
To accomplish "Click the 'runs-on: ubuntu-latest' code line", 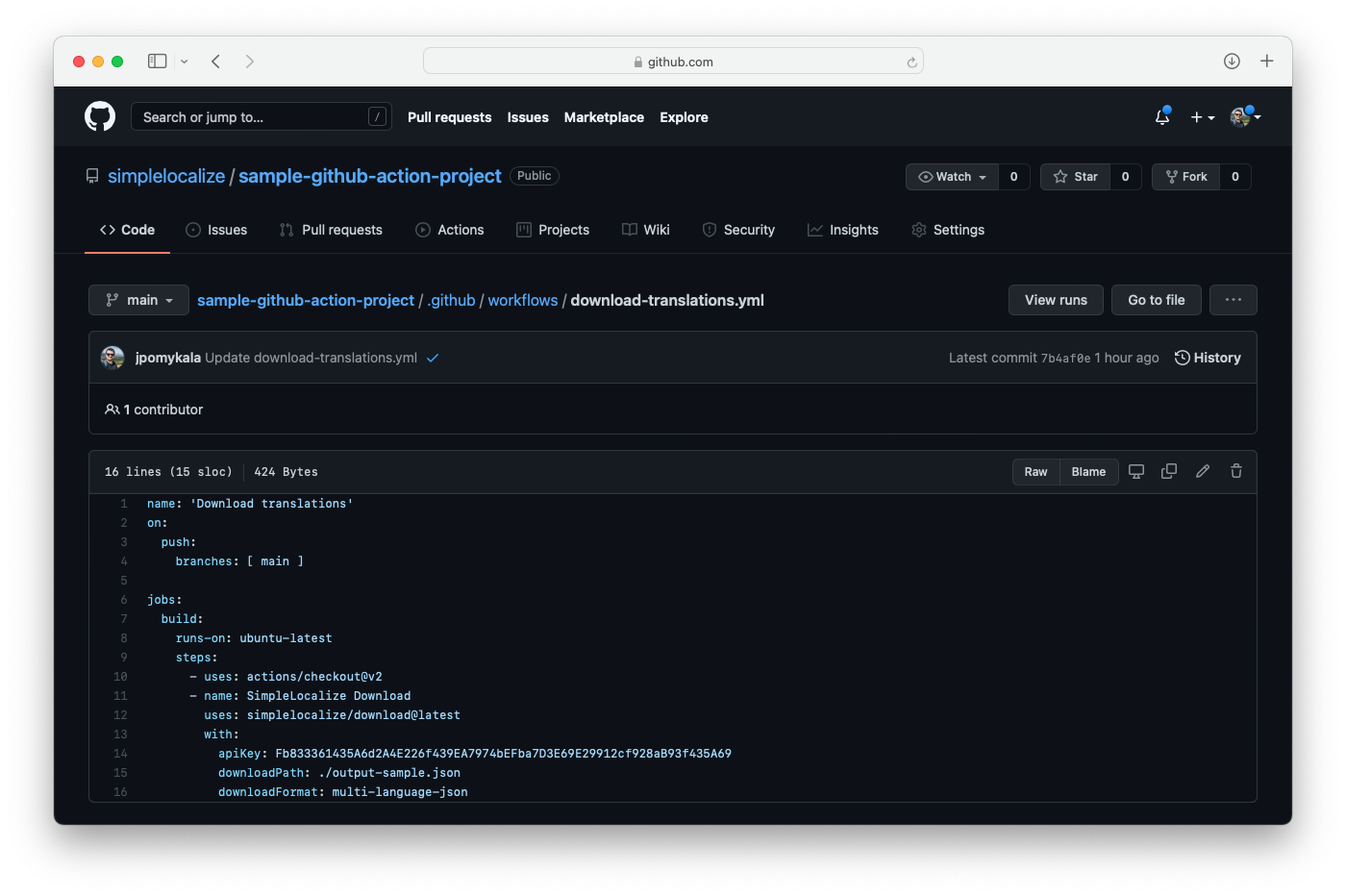I will (254, 638).
